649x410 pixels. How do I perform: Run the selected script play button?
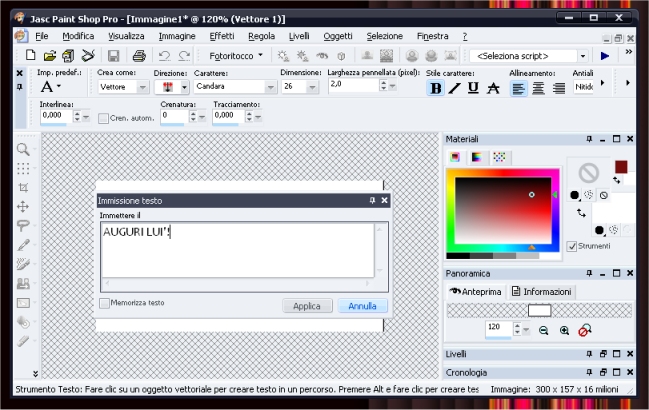pos(605,56)
